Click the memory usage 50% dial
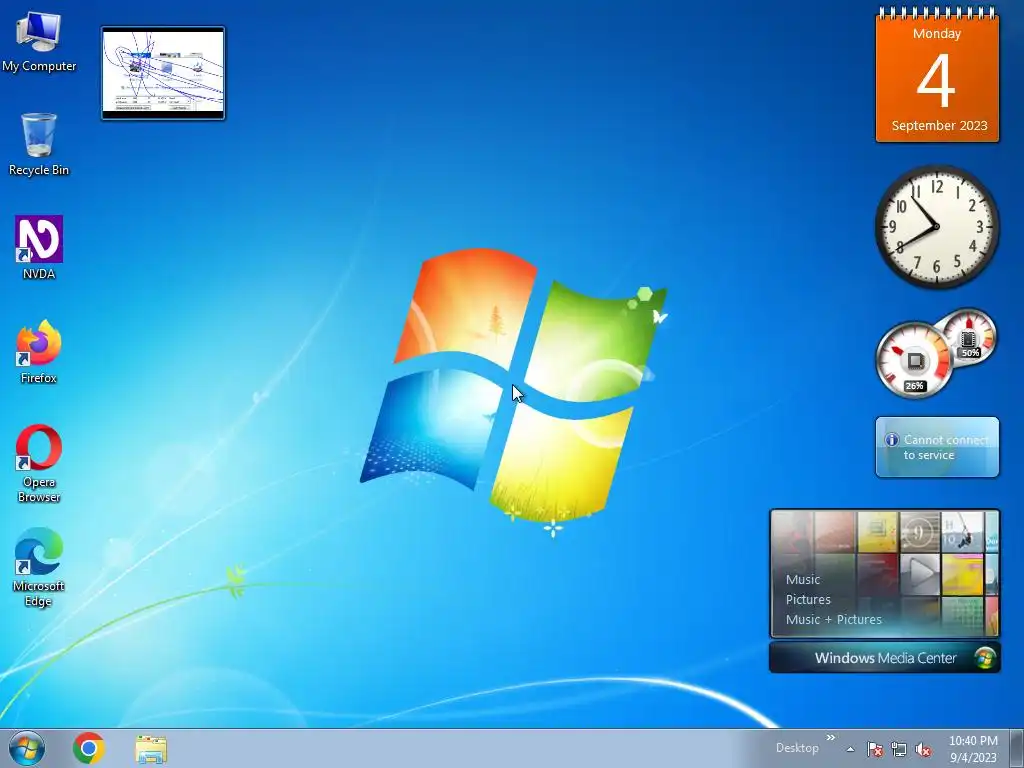Viewport: 1024px width, 768px height. (x=969, y=338)
